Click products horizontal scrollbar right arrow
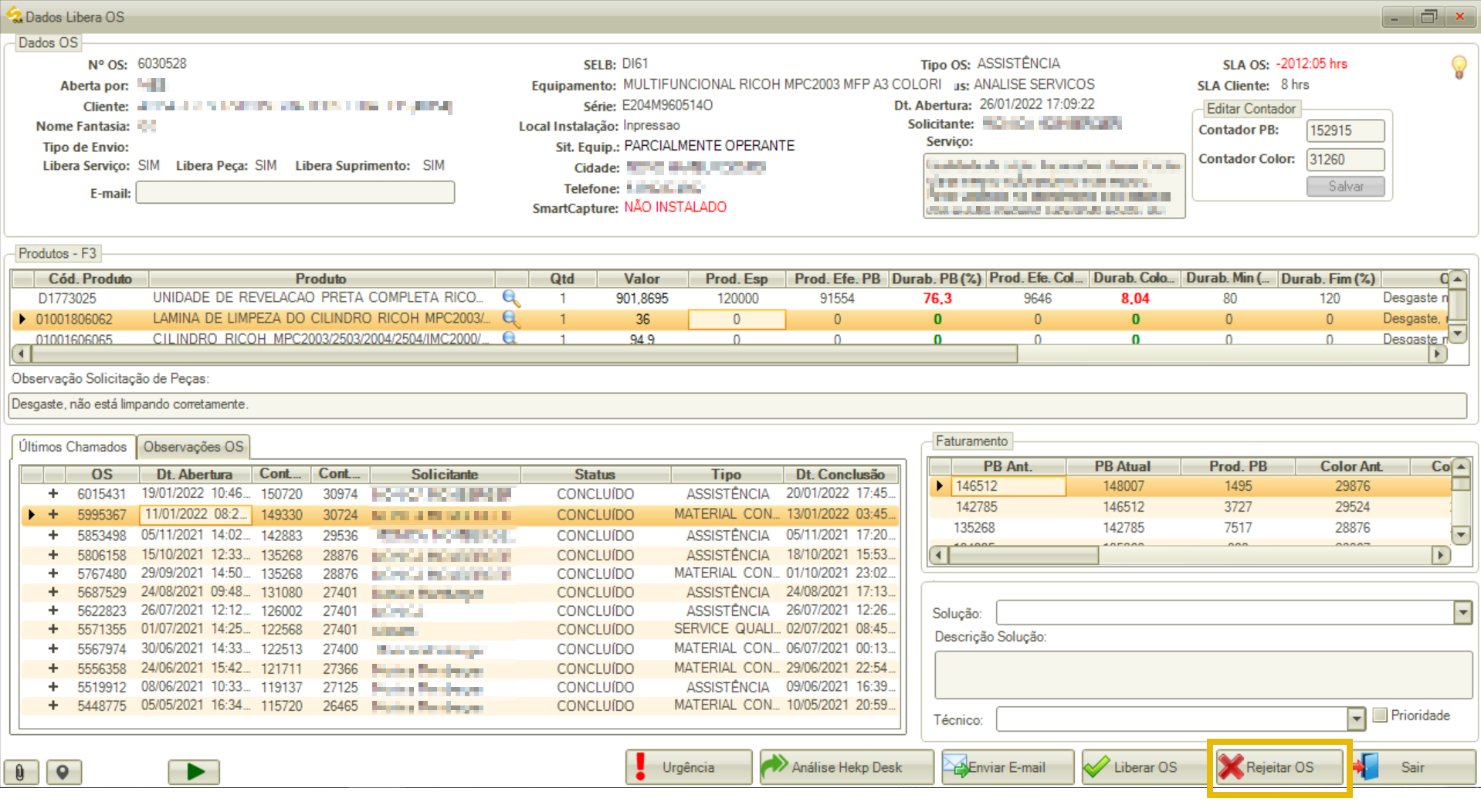 click(x=1437, y=354)
